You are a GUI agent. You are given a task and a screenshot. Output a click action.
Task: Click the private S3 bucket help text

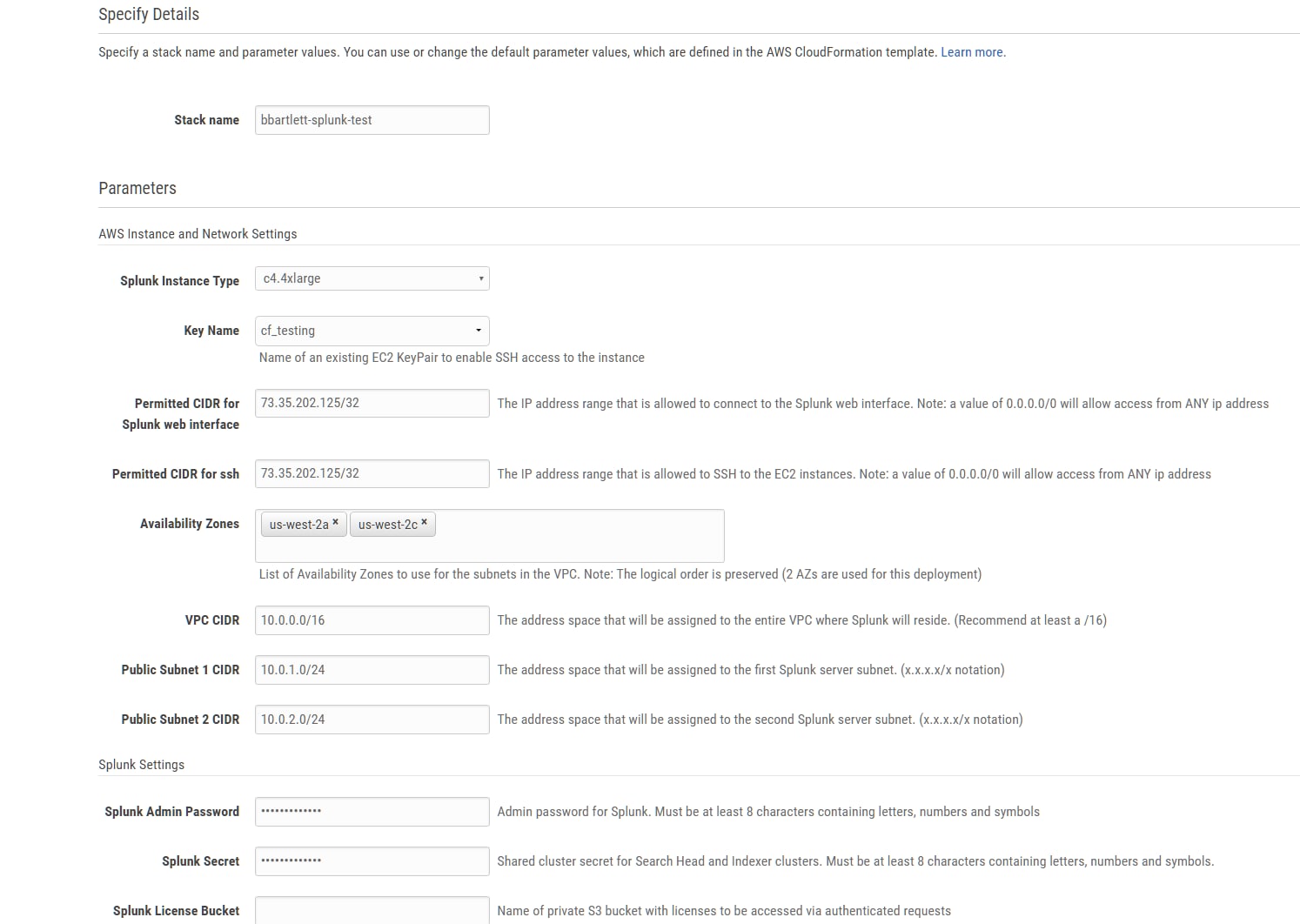click(724, 911)
